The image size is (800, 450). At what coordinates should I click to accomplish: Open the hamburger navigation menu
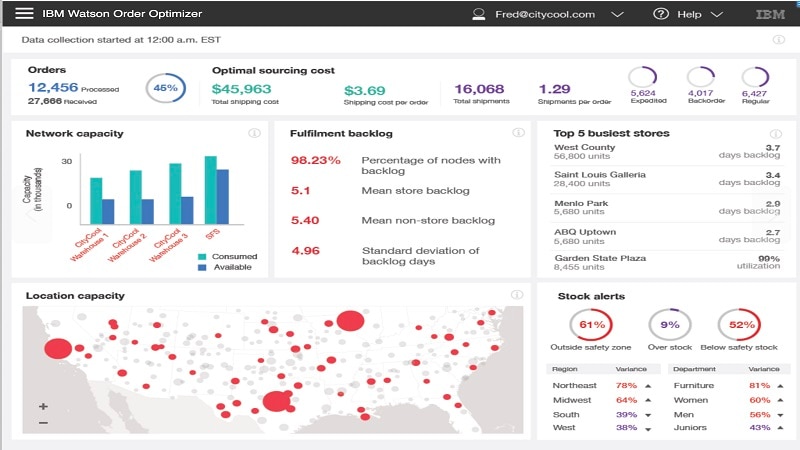pos(24,14)
